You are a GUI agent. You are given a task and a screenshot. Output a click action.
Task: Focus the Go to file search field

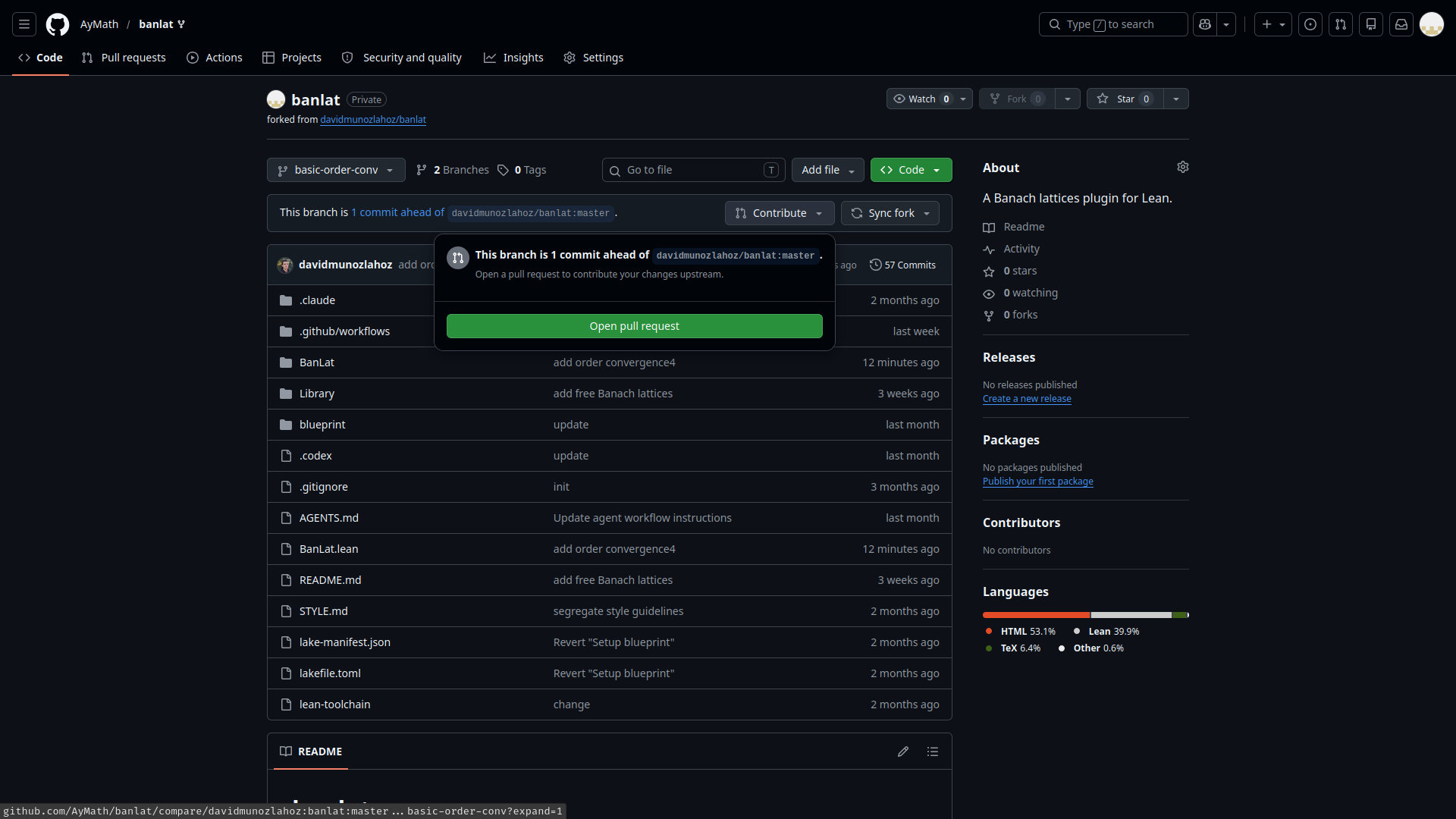(x=694, y=170)
